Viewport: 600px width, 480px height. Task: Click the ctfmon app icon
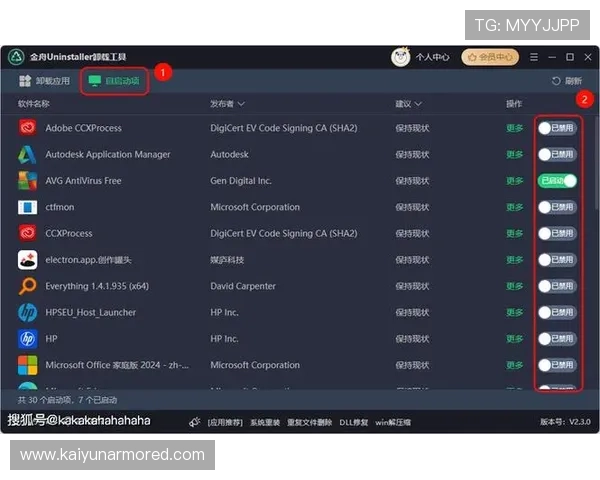(x=28, y=207)
